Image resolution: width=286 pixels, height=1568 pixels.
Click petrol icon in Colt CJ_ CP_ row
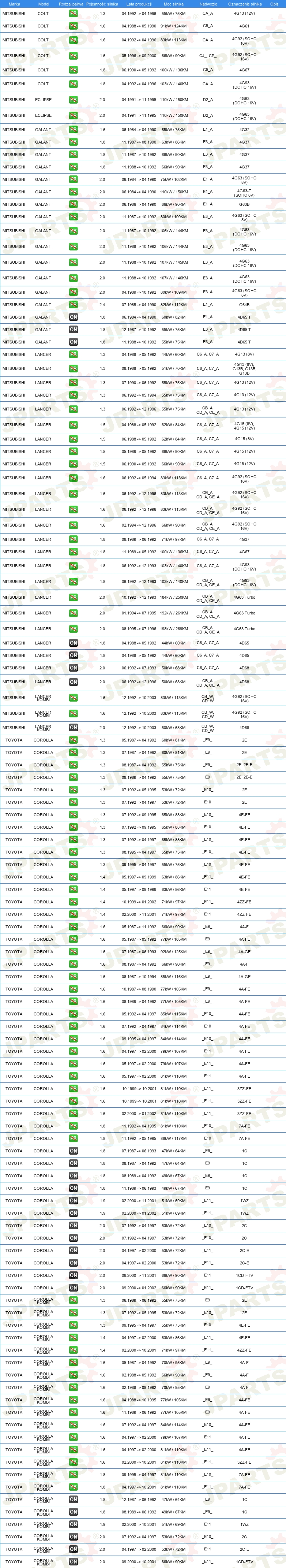pyautogui.click(x=73, y=55)
